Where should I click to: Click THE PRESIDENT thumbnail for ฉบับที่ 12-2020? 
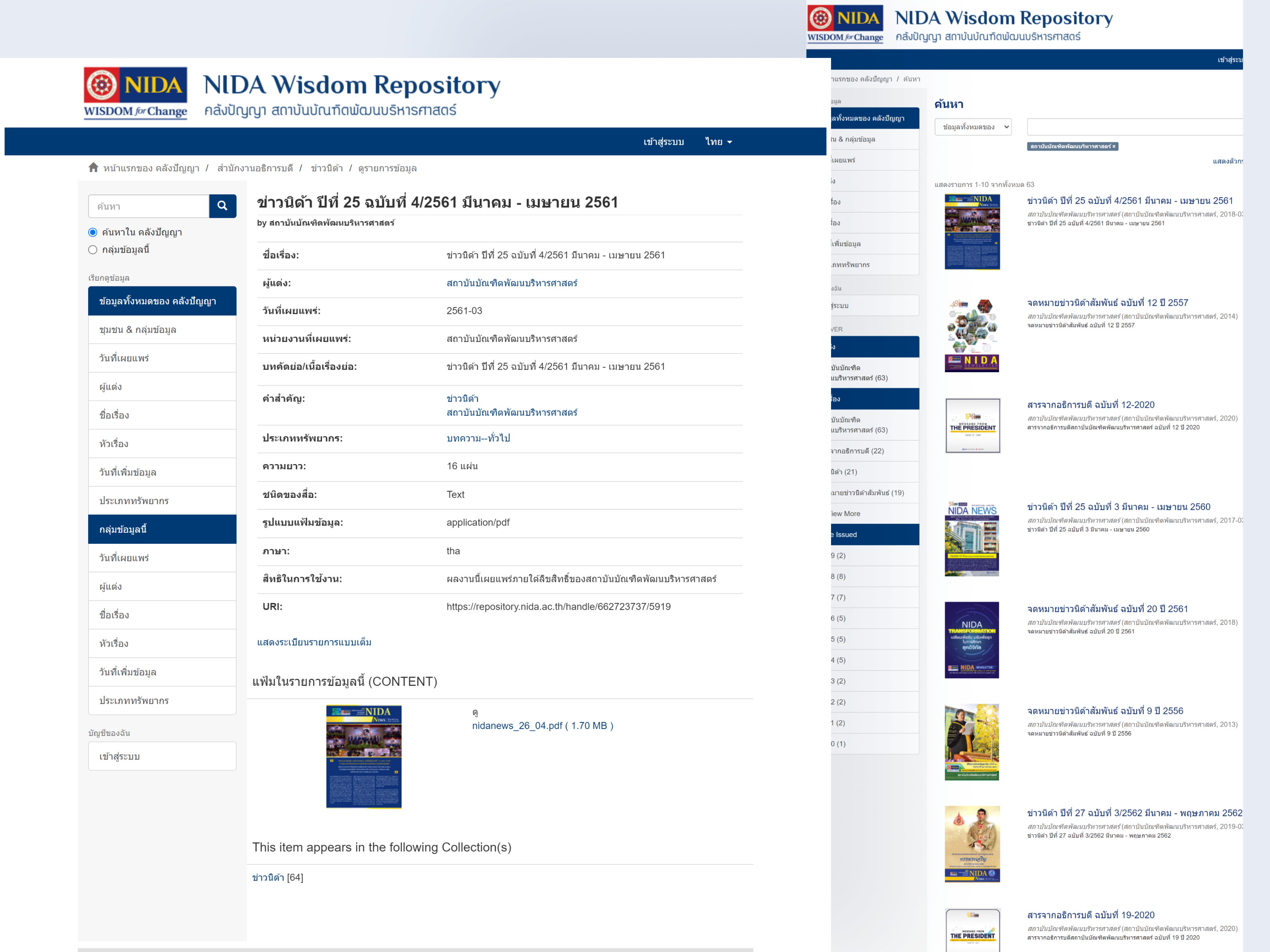pyautogui.click(x=972, y=426)
